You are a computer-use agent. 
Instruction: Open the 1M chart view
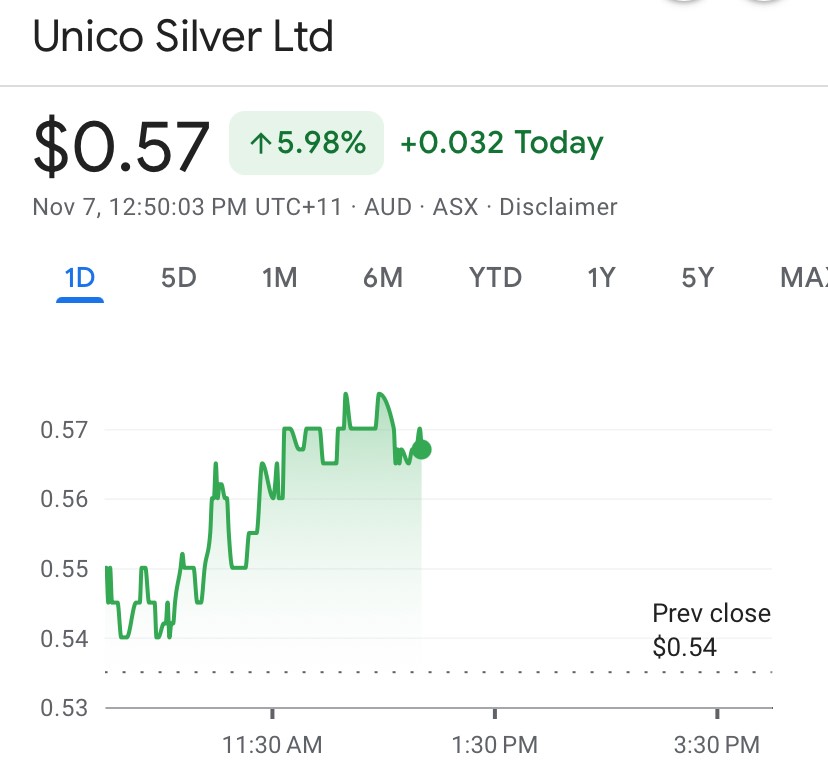[x=280, y=277]
